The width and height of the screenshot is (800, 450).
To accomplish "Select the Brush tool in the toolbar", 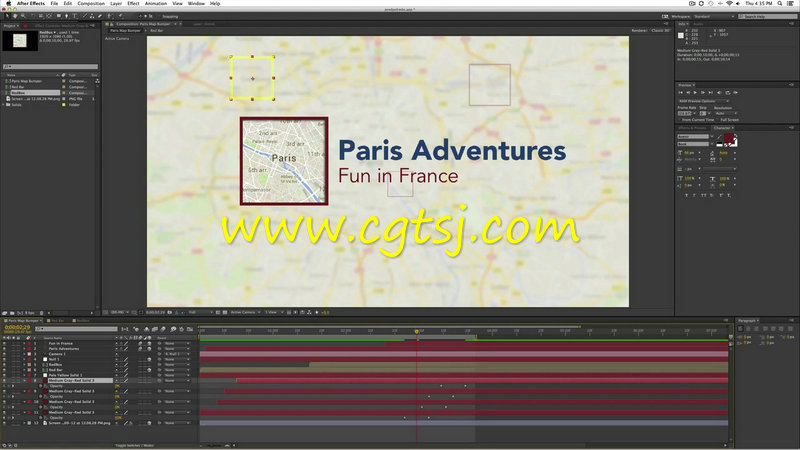I will pyautogui.click(x=85, y=16).
